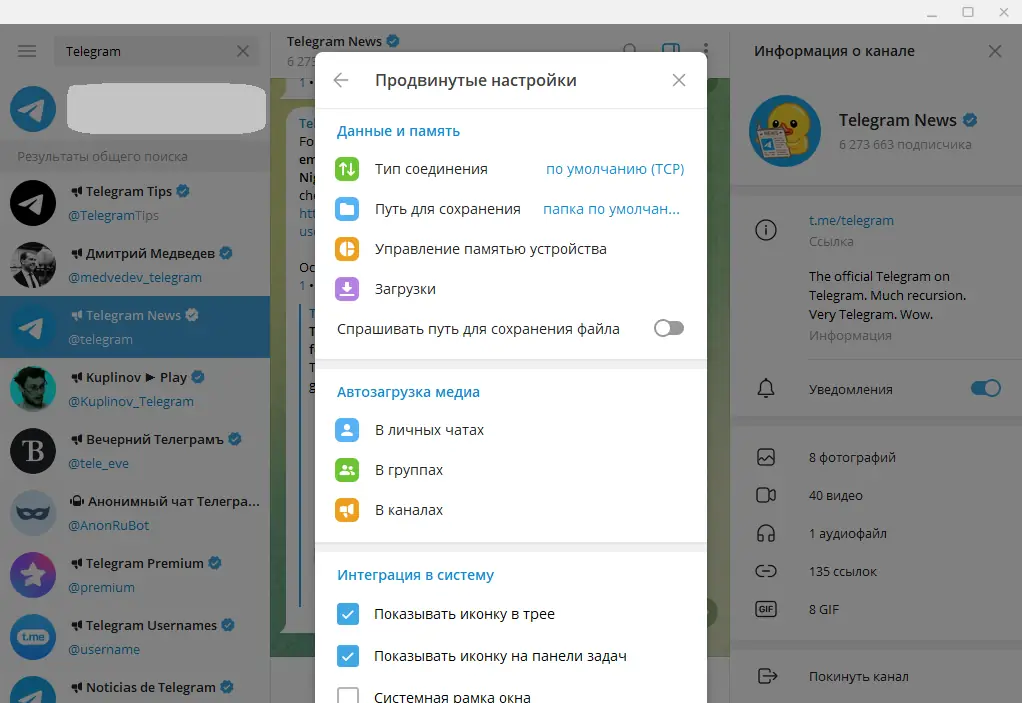Select the Telegram News chat

135,327
